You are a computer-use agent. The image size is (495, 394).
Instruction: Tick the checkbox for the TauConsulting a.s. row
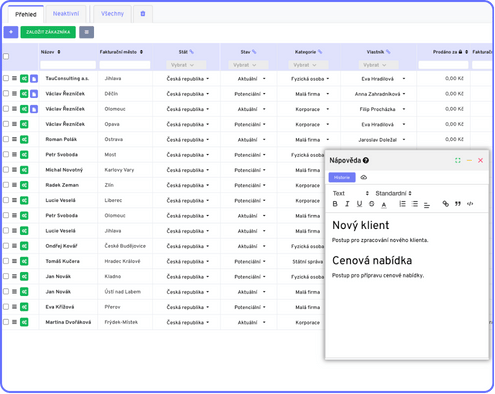tap(6, 78)
